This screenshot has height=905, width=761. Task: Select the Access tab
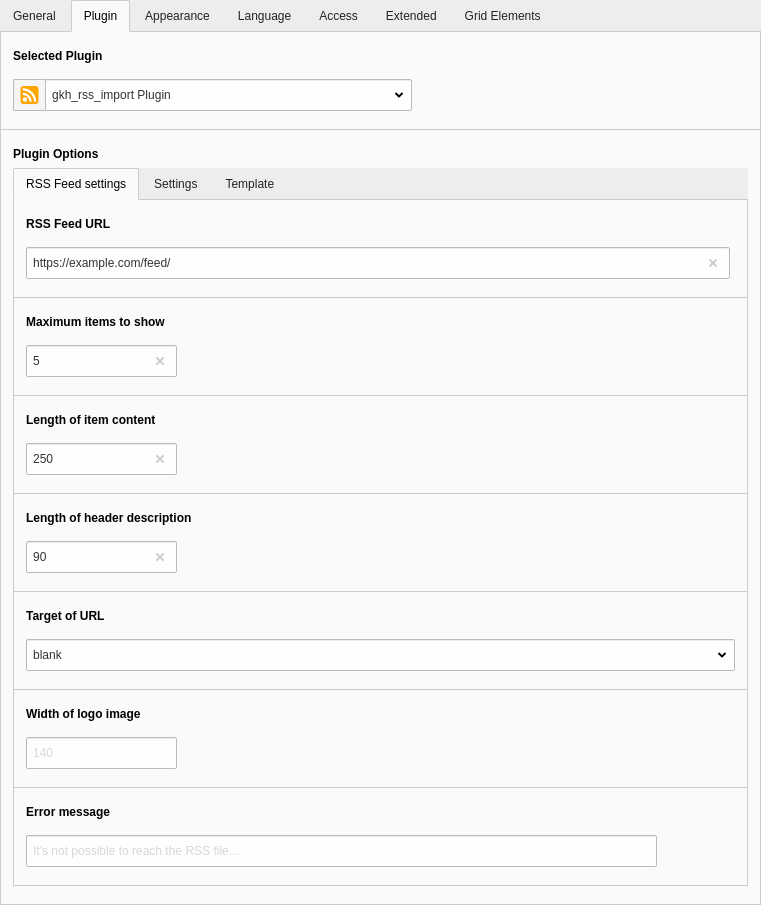(x=338, y=16)
